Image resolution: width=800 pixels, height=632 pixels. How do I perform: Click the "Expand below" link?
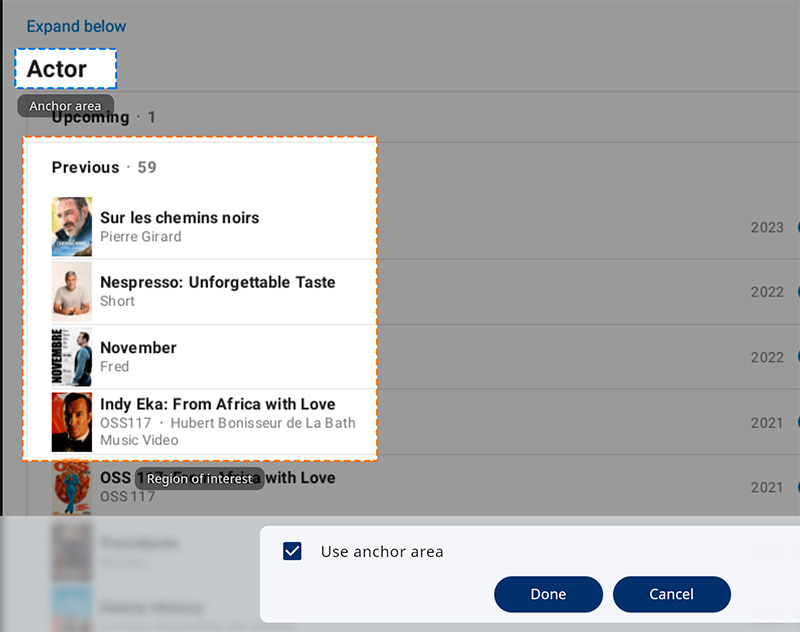coord(76,26)
